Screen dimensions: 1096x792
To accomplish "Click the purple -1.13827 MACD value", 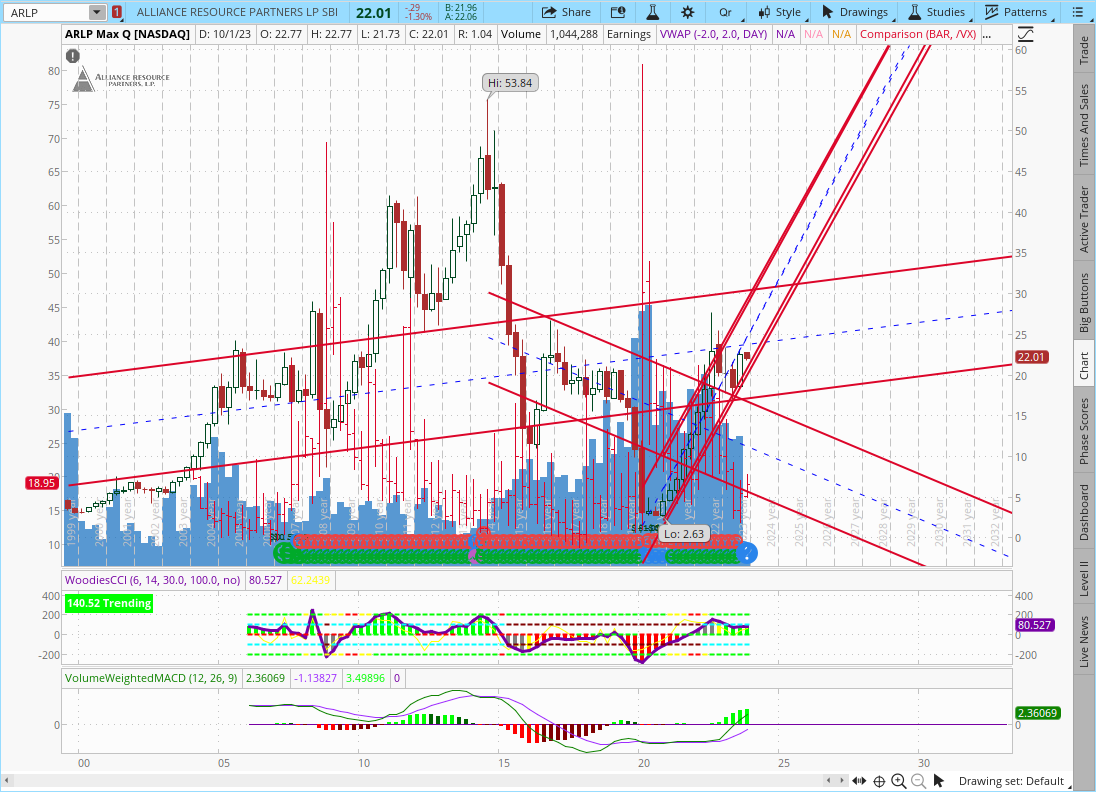I will 315,678.
